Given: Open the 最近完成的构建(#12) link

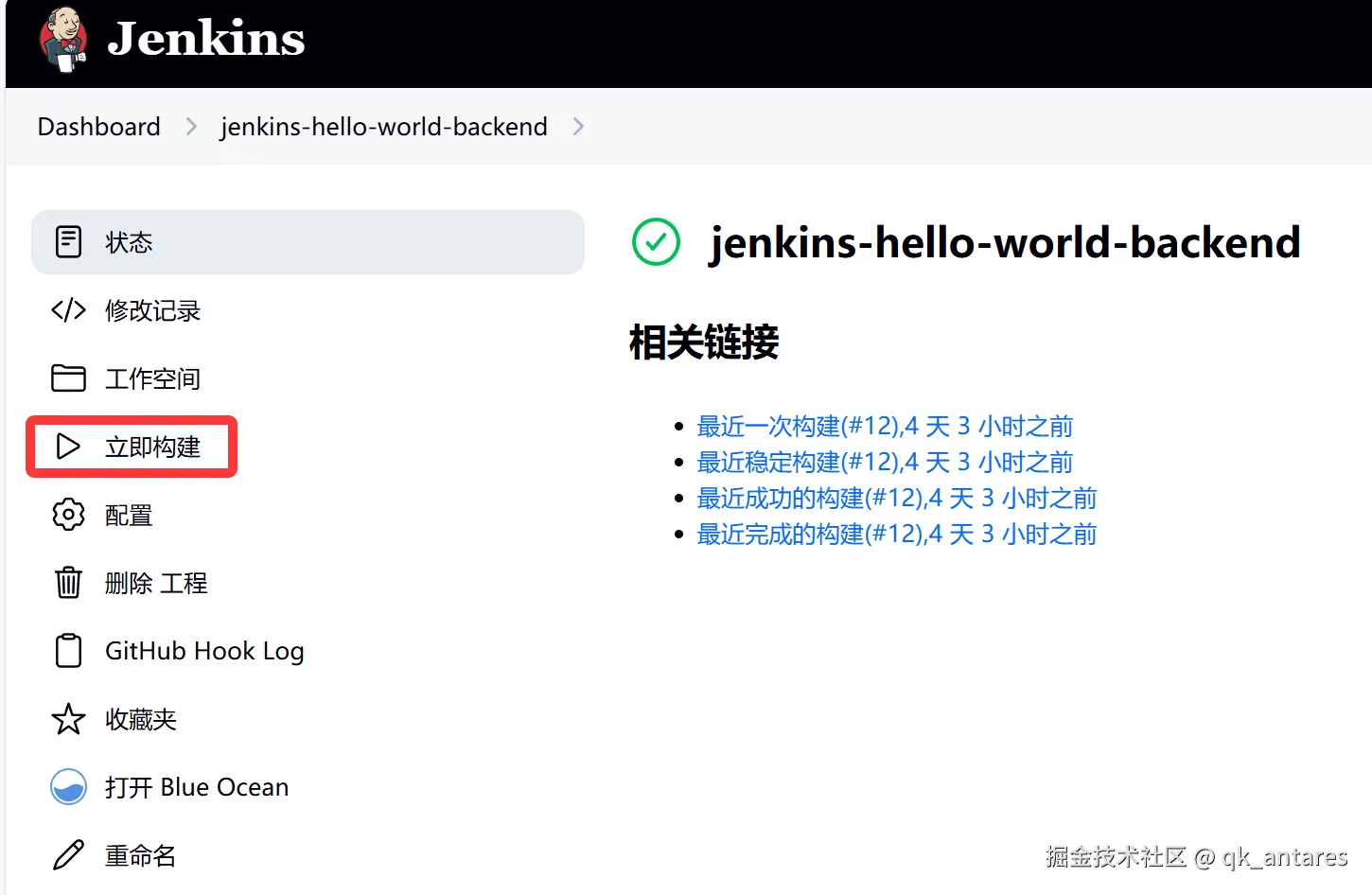Looking at the screenshot, I should click(x=897, y=535).
